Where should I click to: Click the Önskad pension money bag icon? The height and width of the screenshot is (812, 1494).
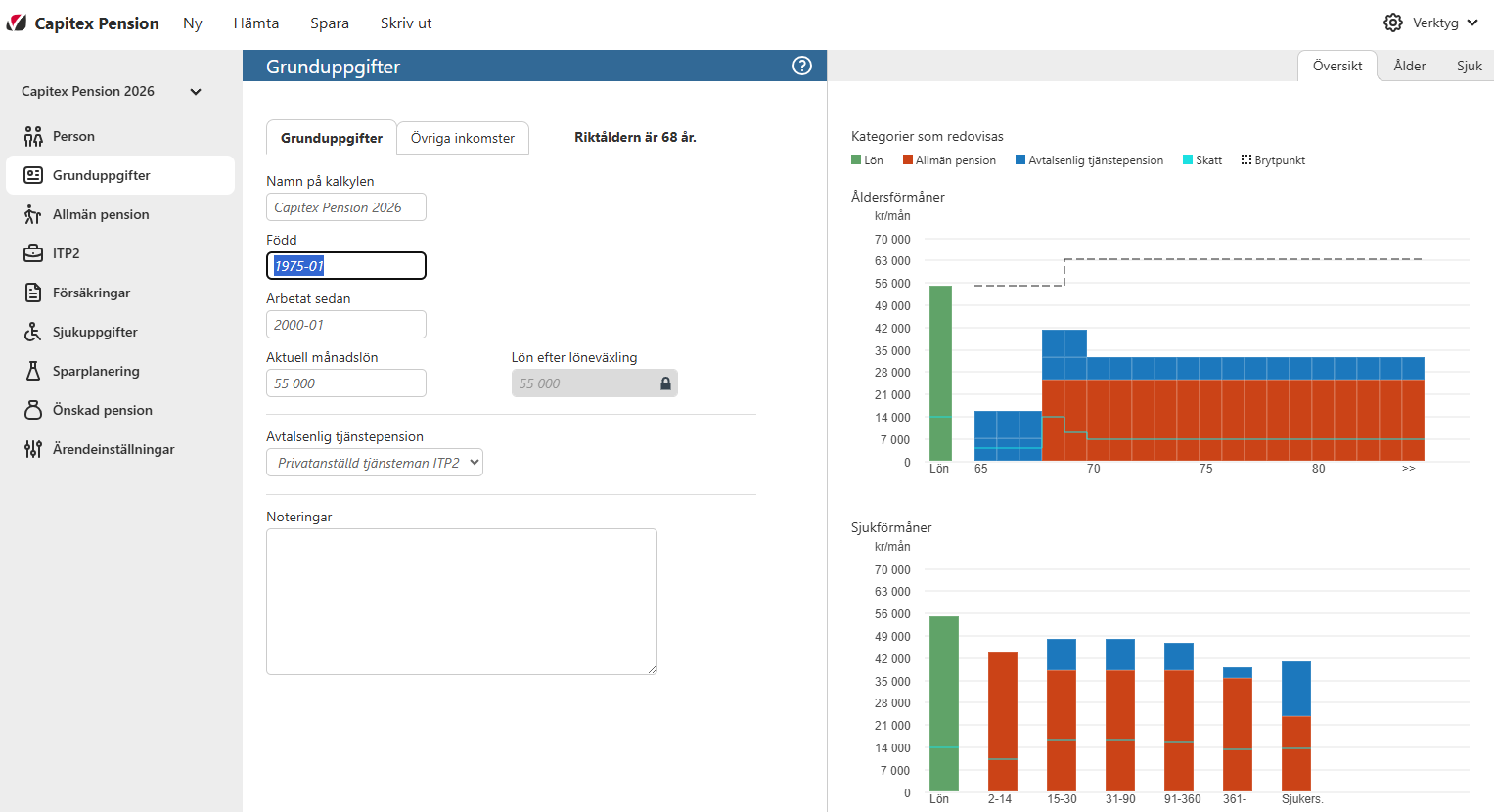(x=33, y=410)
